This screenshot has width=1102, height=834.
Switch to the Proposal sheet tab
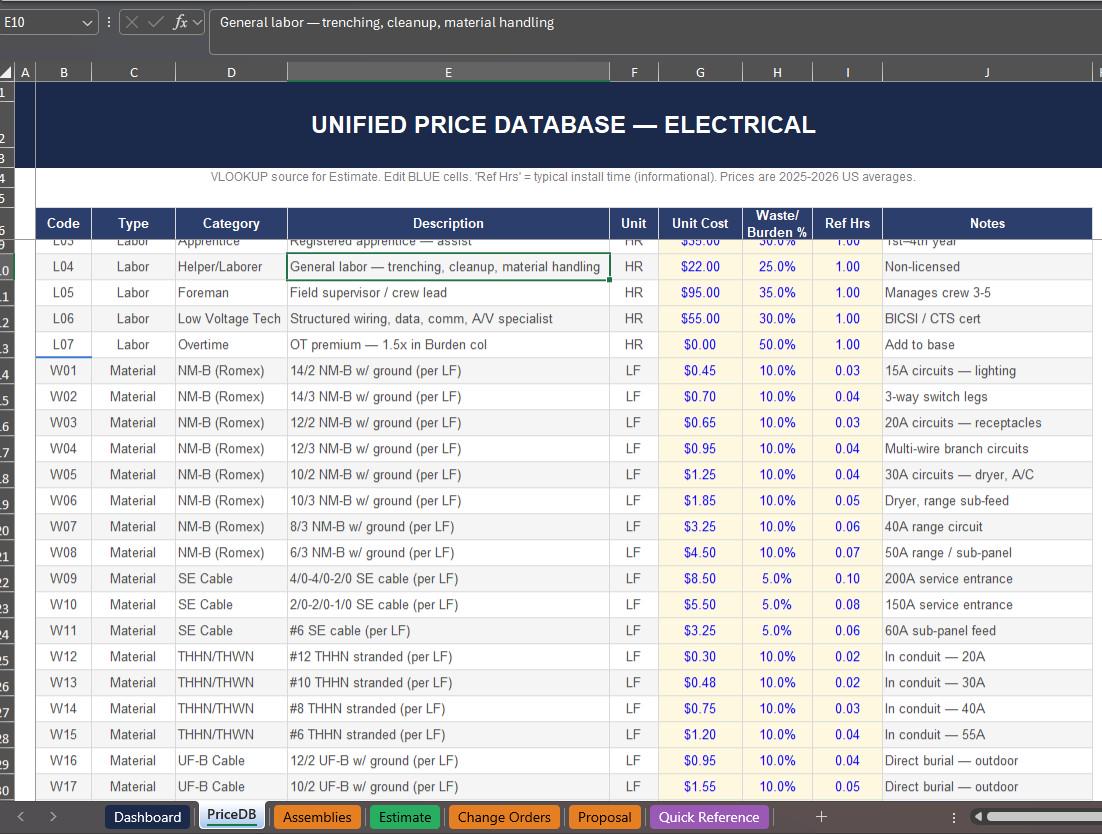[604, 817]
